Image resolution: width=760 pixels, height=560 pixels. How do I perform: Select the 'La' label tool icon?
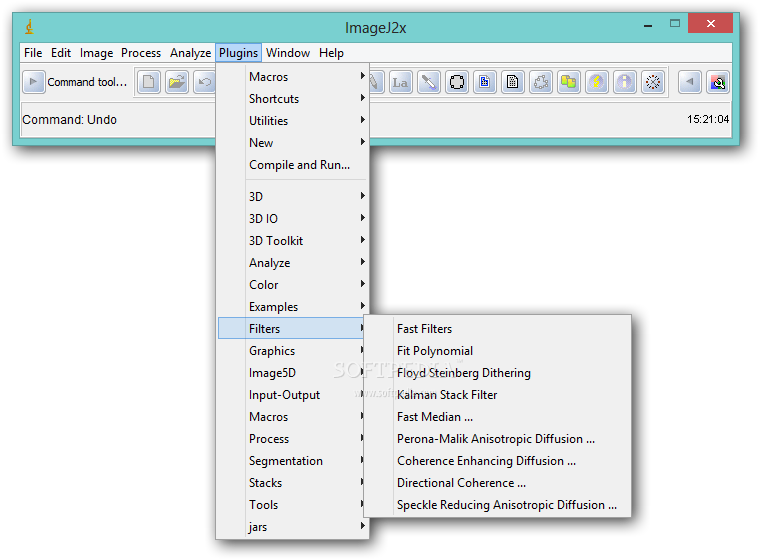[x=400, y=82]
